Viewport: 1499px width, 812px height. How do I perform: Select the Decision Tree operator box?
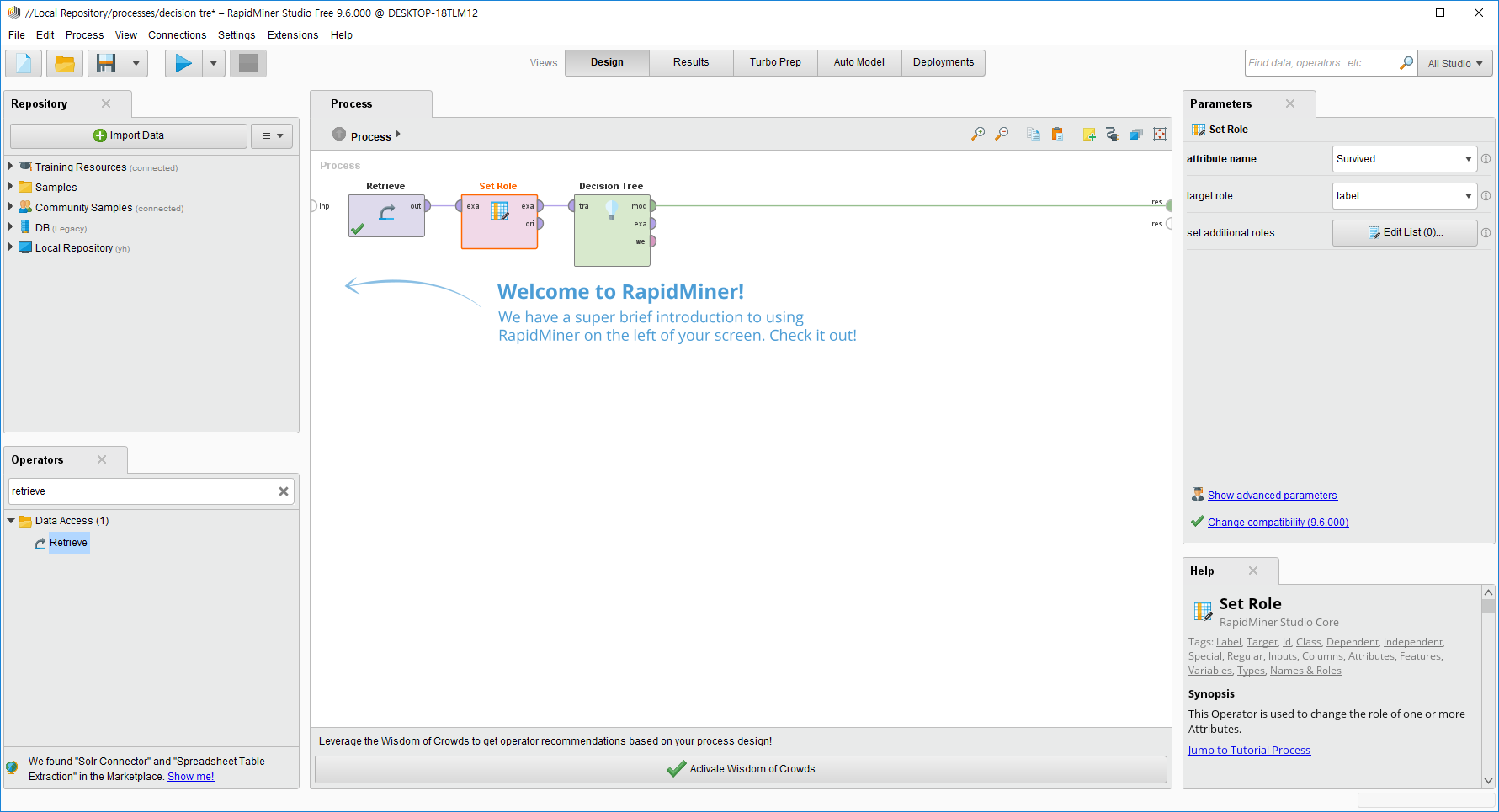tap(612, 231)
